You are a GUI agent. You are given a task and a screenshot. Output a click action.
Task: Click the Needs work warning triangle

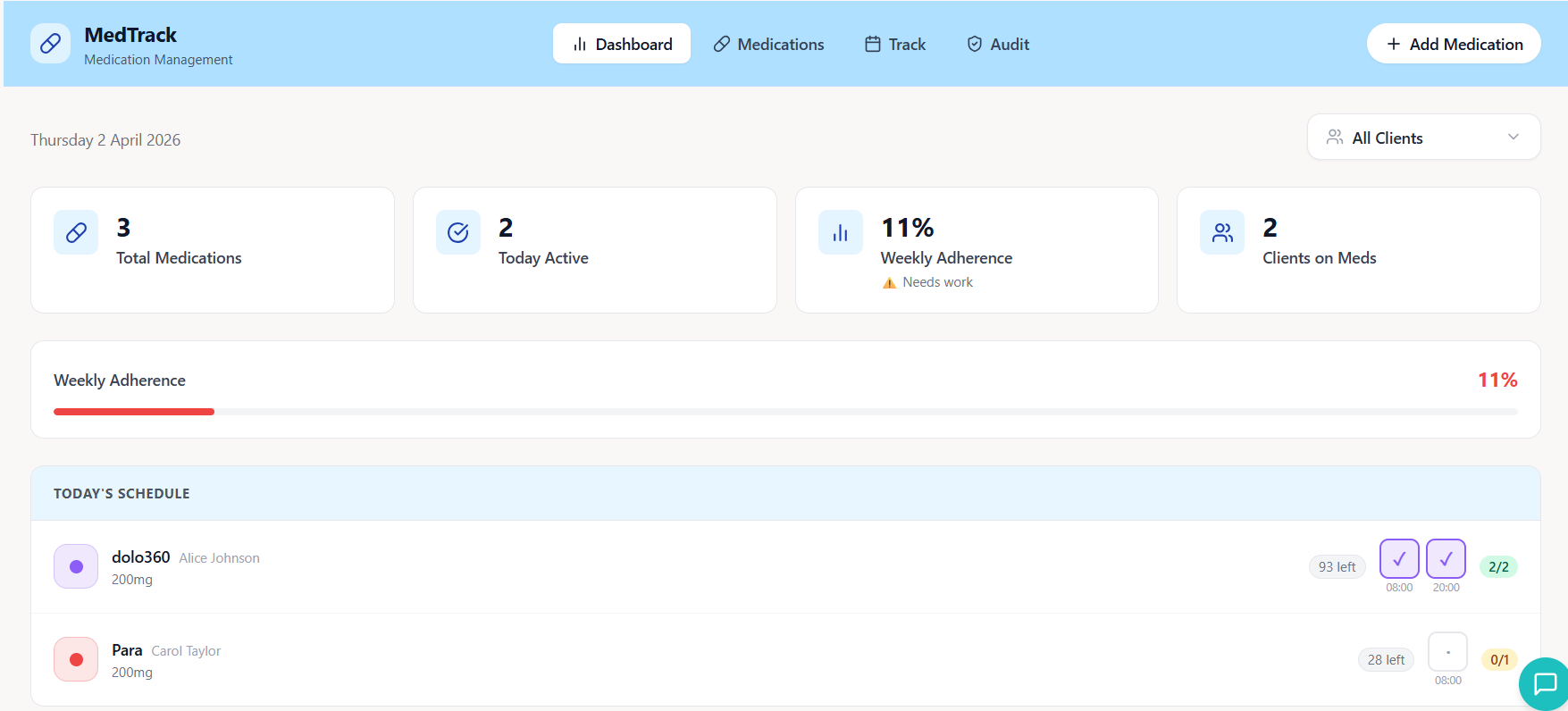(889, 282)
